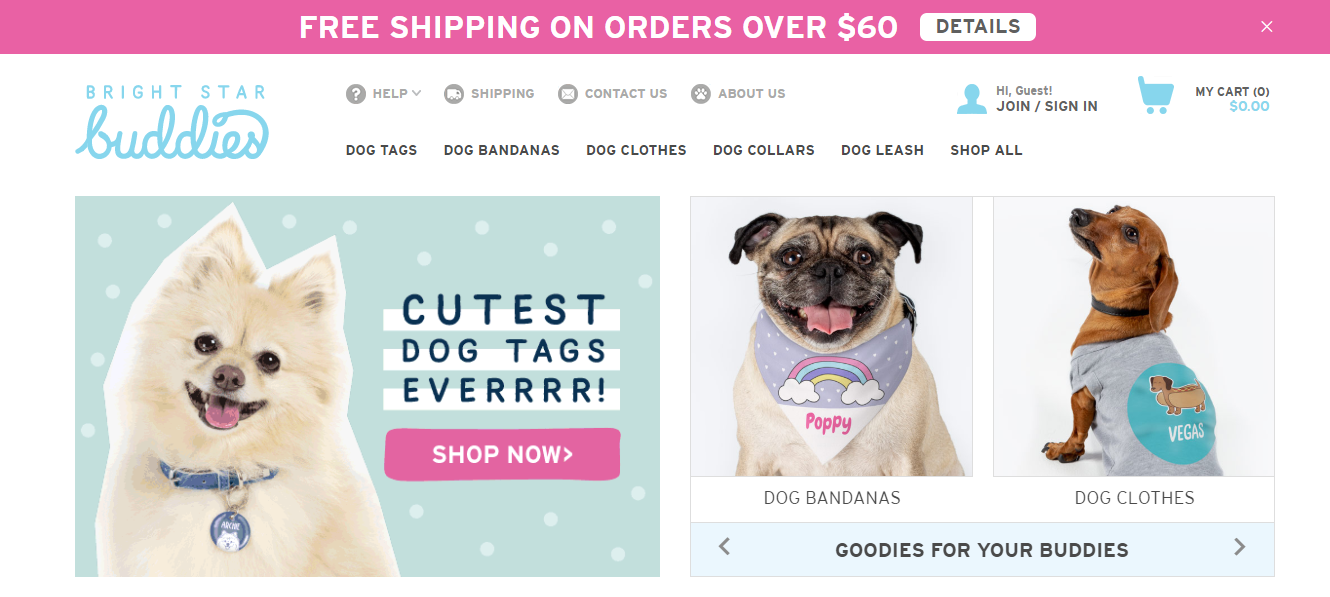
Task: Expand the Help dropdown chevron
Action: [416, 93]
